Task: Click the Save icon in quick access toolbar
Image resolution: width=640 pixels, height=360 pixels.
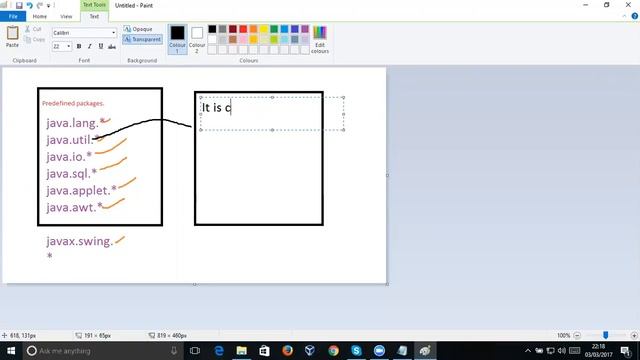Action: (x=19, y=5)
